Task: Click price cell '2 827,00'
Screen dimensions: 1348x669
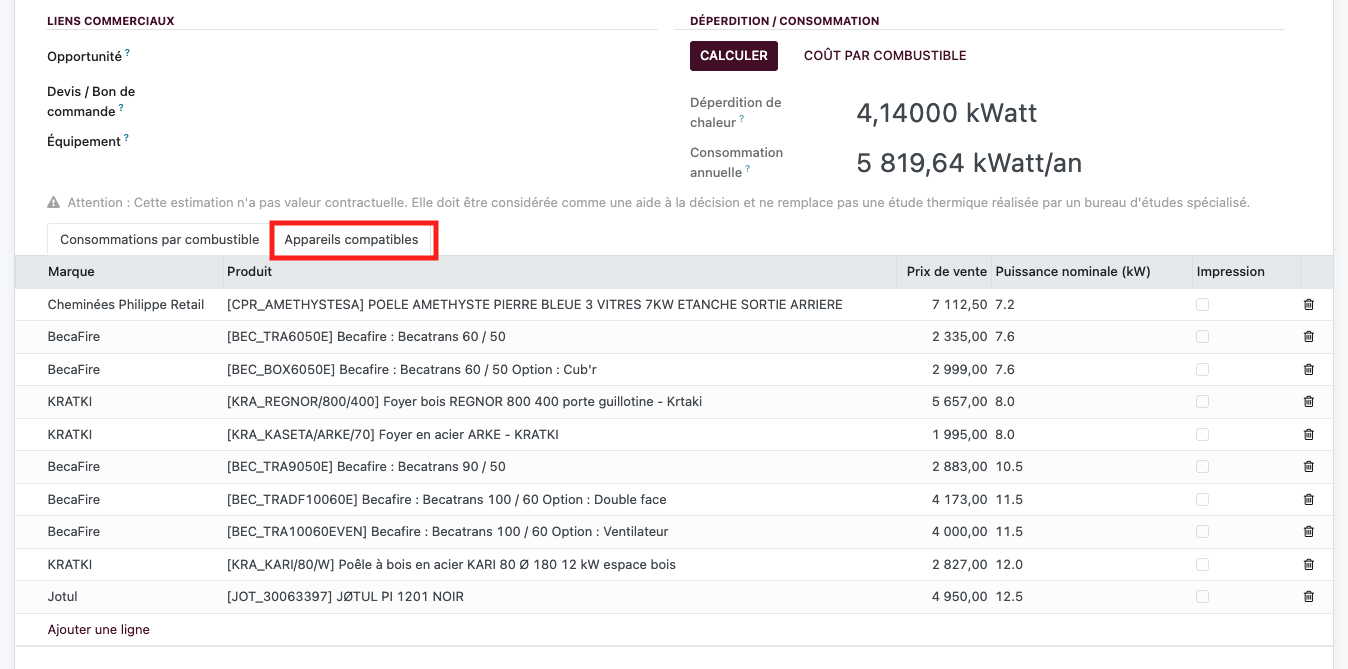Action: click(x=959, y=564)
